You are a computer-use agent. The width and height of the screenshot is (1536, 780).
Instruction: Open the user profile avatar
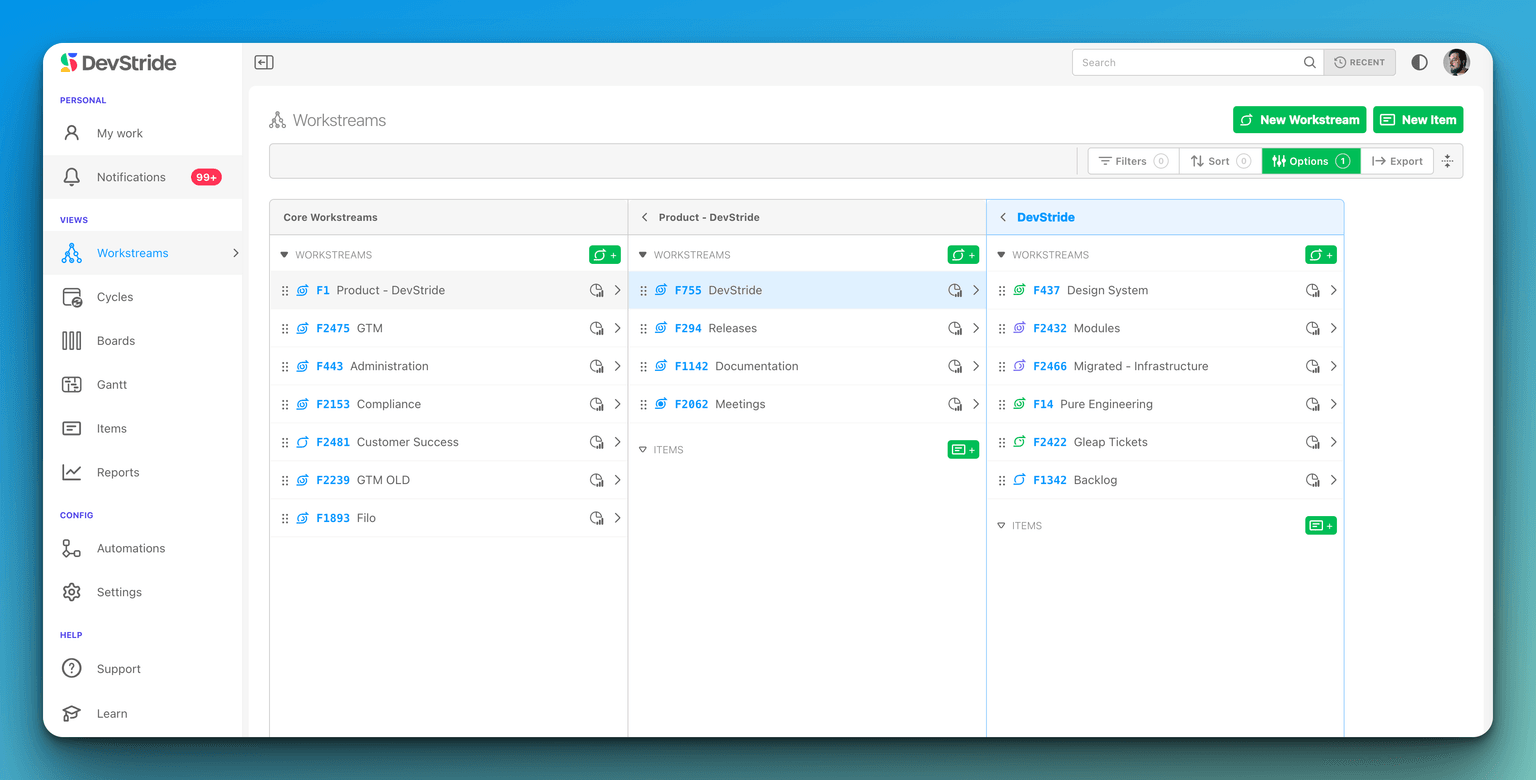tap(1456, 62)
